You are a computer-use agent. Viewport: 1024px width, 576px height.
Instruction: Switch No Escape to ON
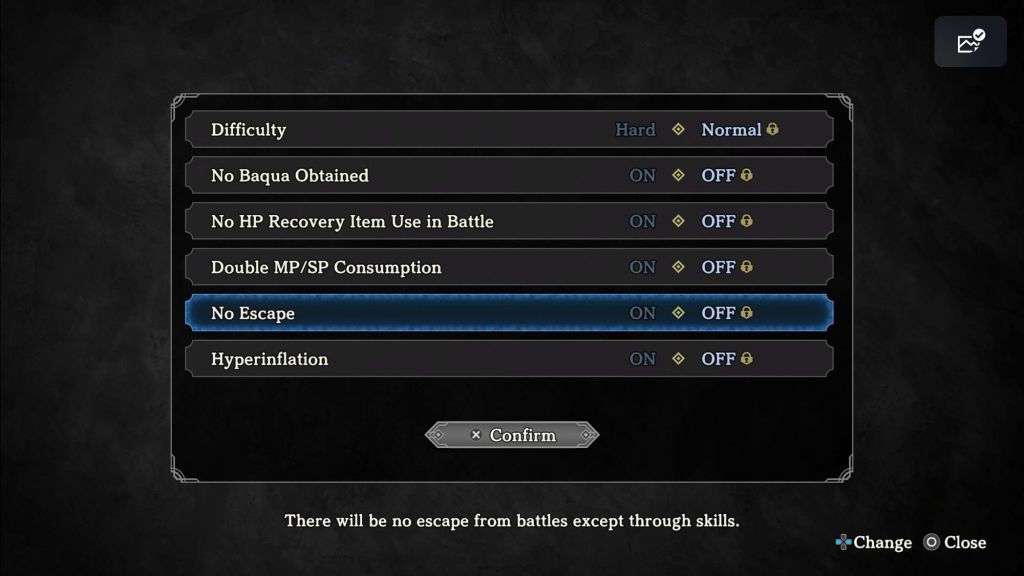point(642,313)
